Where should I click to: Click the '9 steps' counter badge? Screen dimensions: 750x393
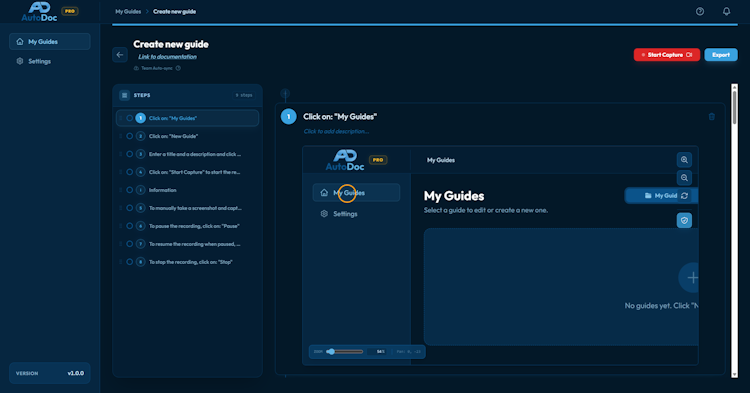[x=244, y=95]
